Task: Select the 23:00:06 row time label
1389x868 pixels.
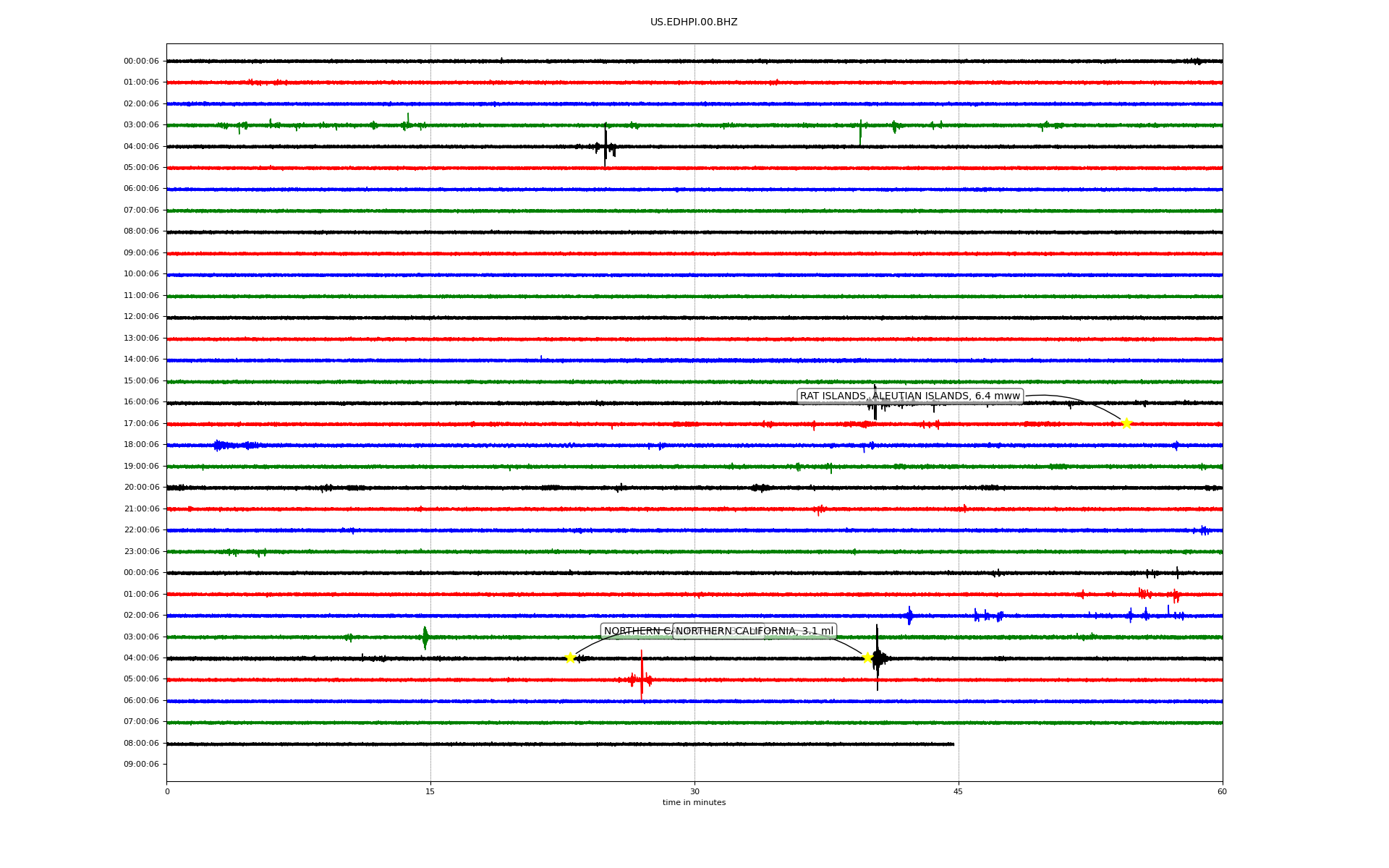Action: (x=141, y=551)
